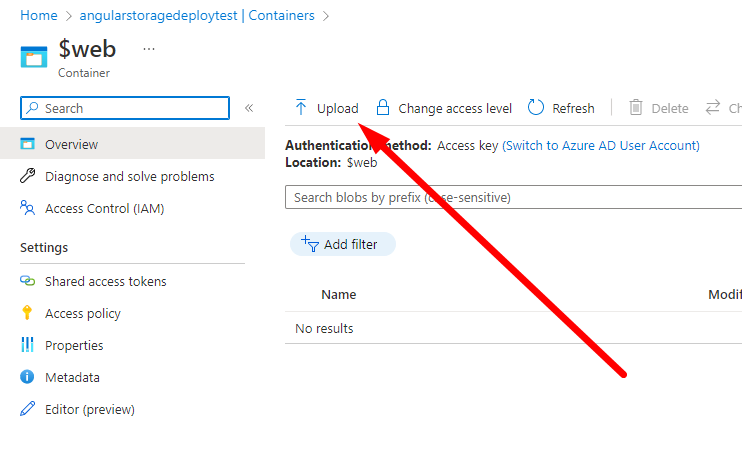Click the Refresh circular arrow icon
The height and width of the screenshot is (464, 742).
(x=536, y=108)
